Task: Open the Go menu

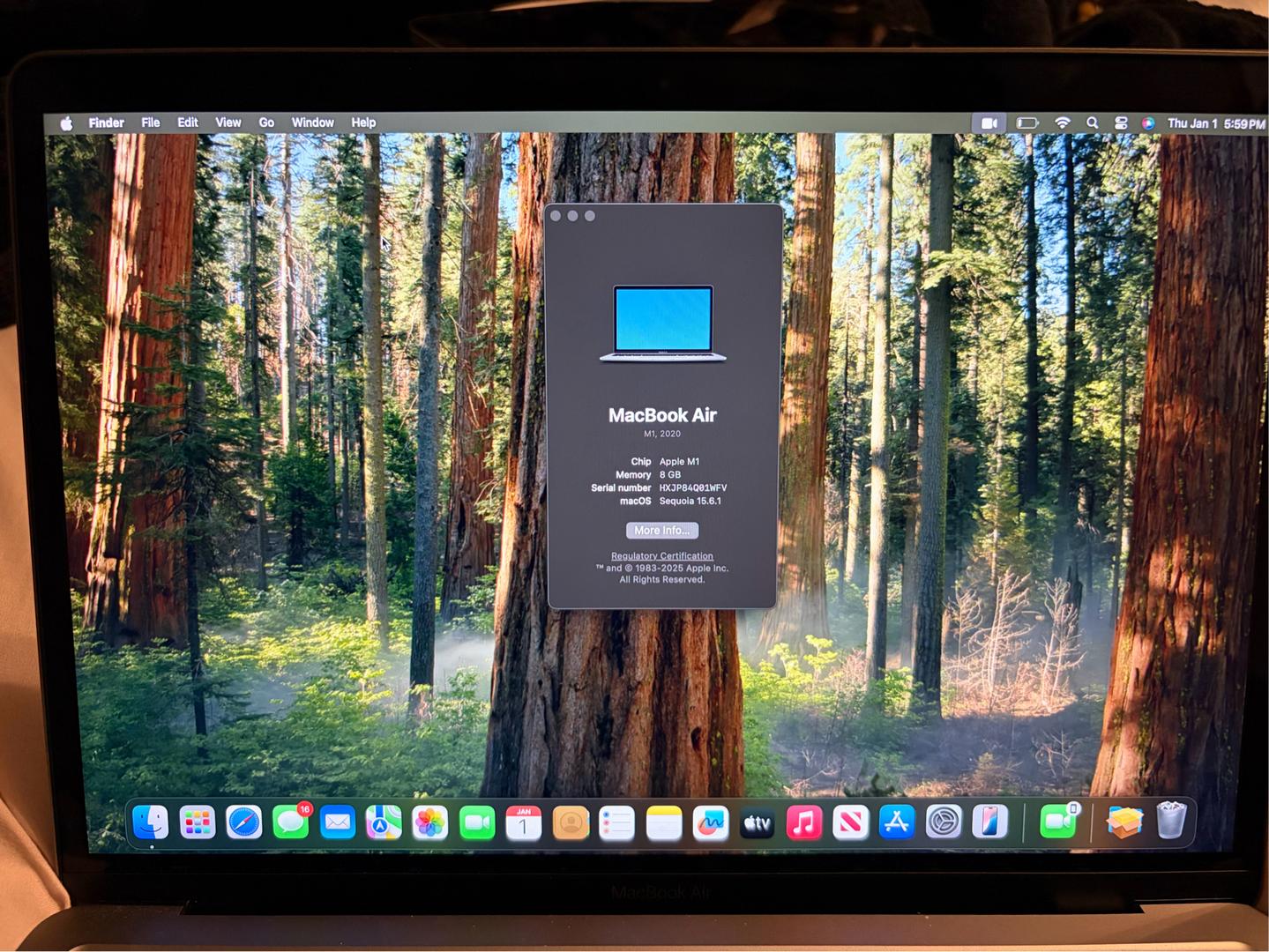Action: click(266, 123)
